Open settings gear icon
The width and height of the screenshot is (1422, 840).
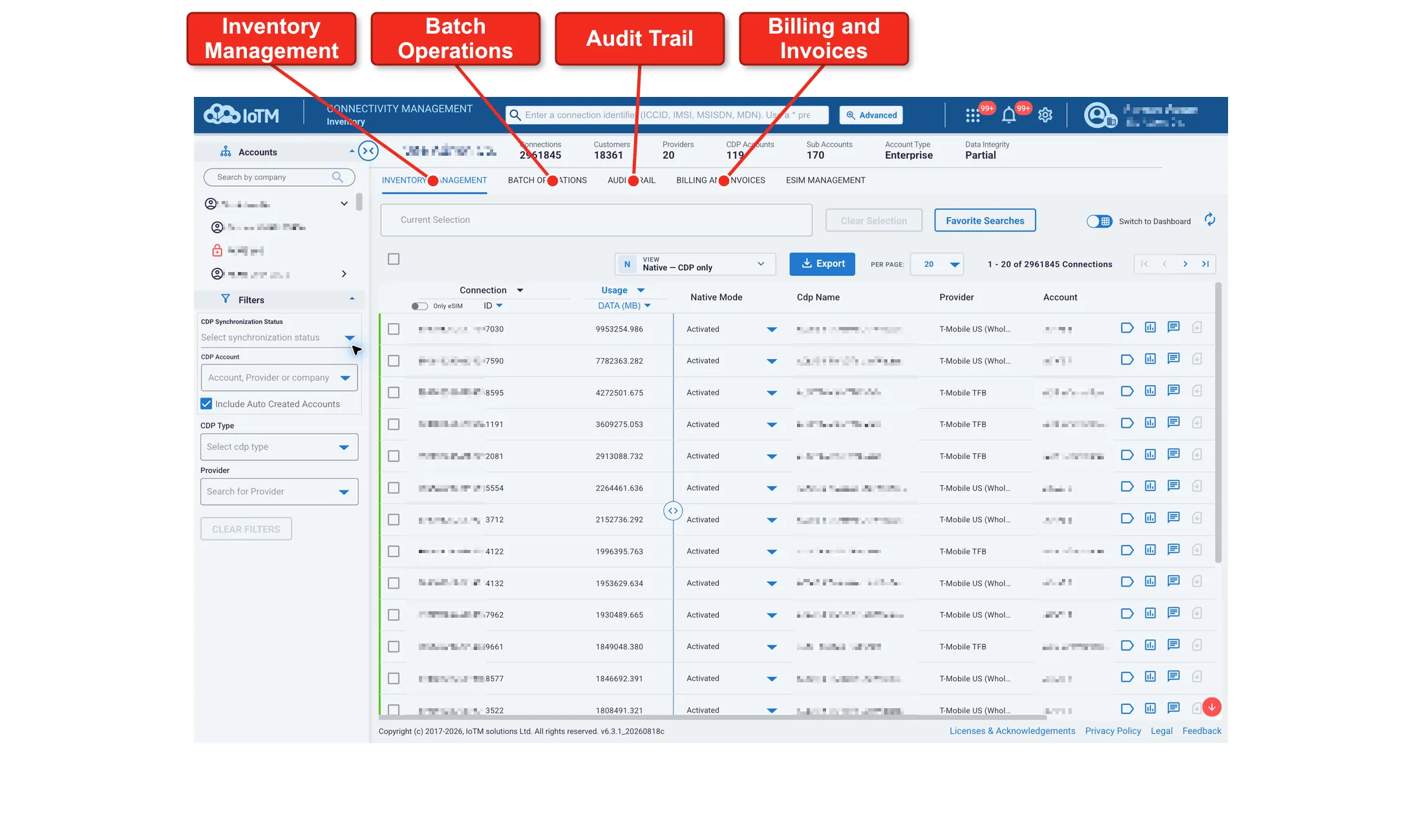(1045, 115)
